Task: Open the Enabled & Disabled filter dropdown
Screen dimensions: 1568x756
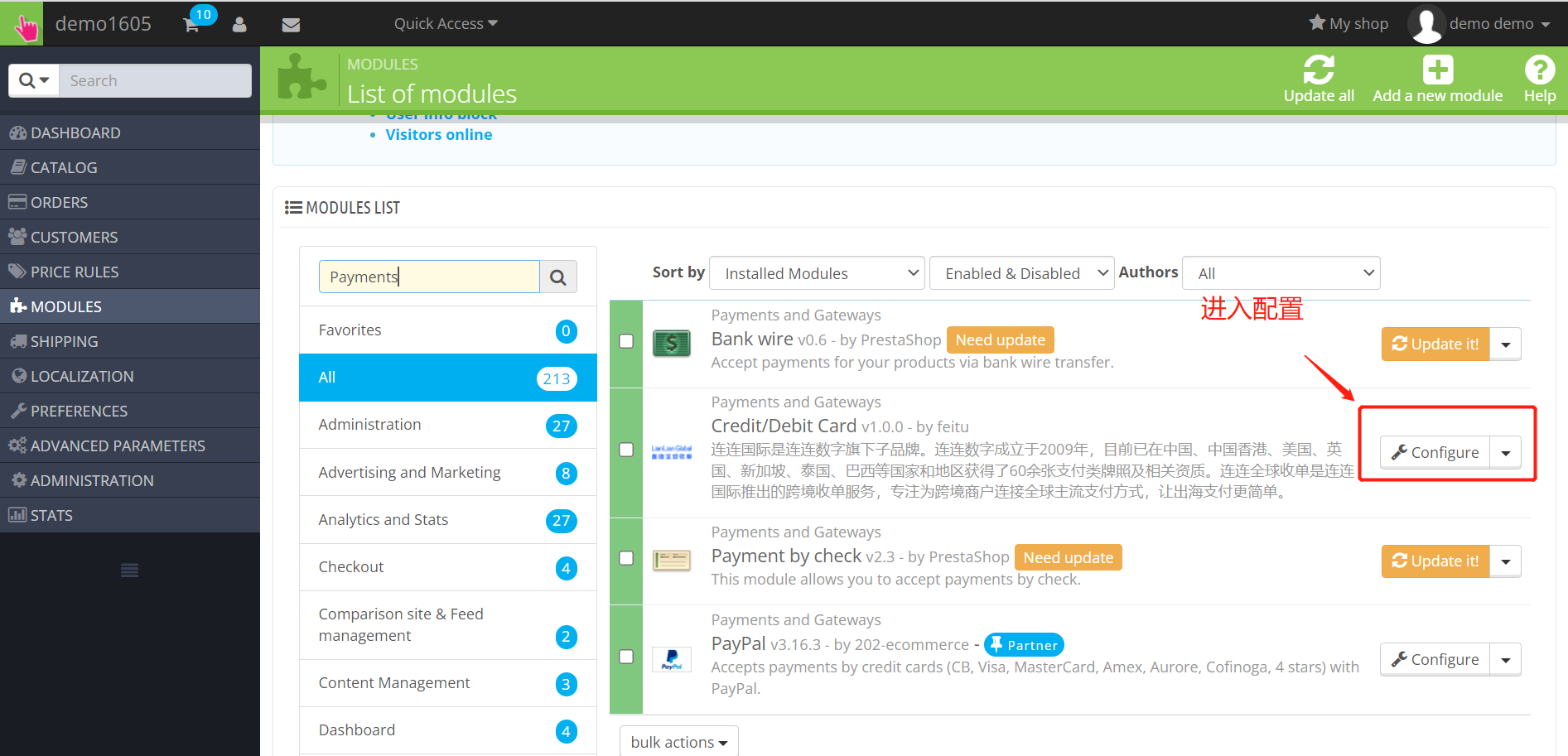Action: coord(1022,273)
